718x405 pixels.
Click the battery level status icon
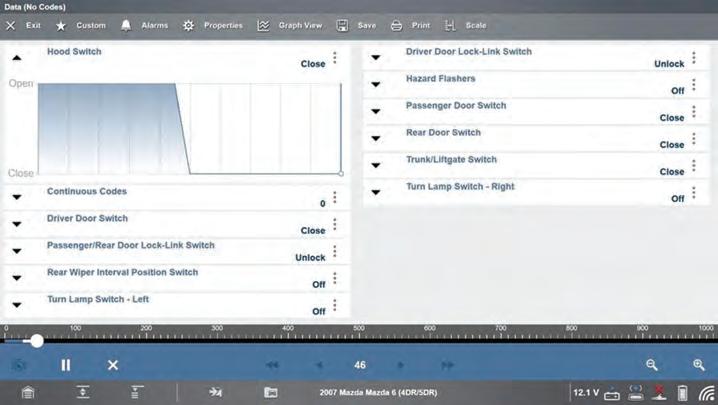point(682,393)
